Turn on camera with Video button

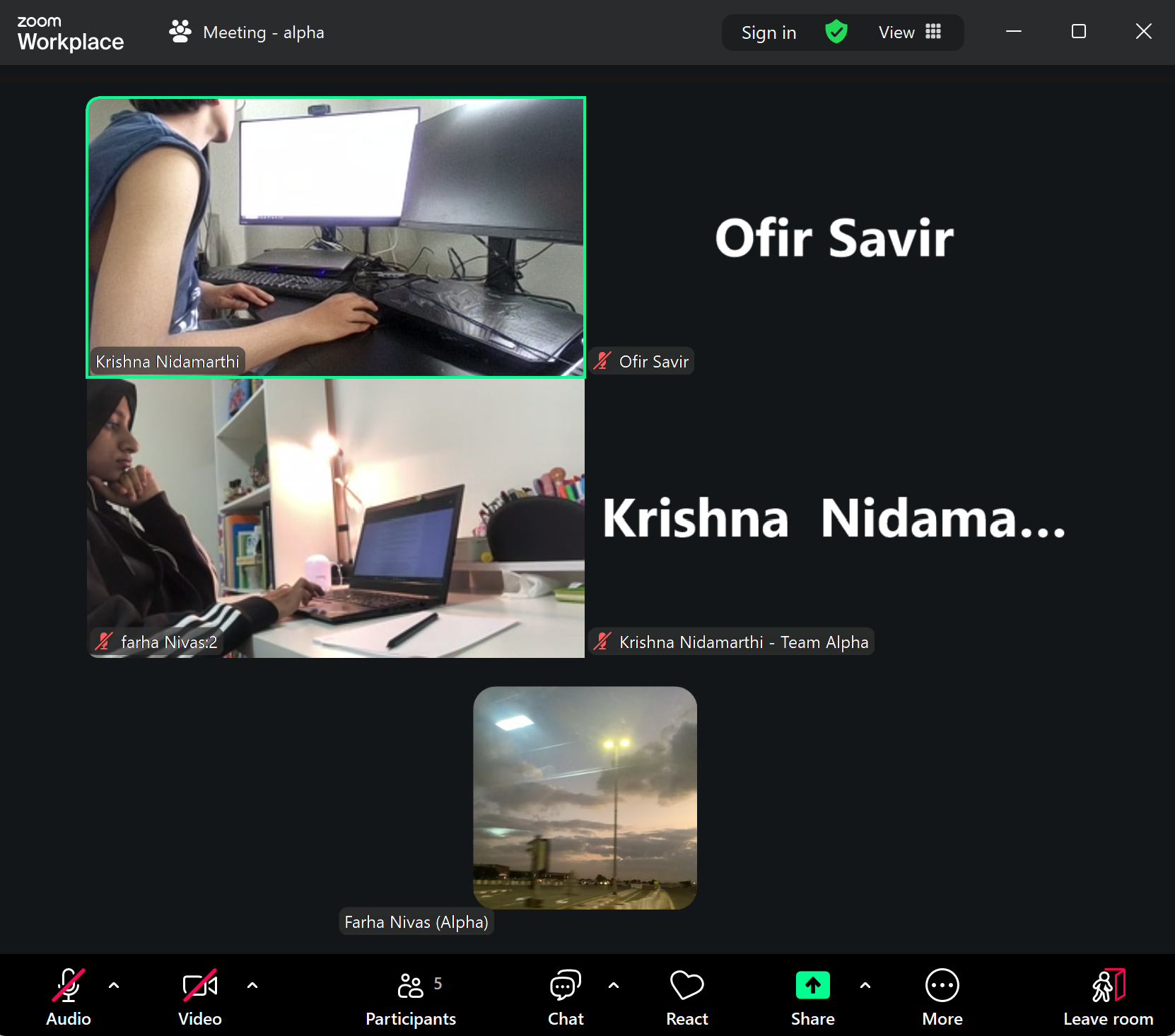(200, 986)
